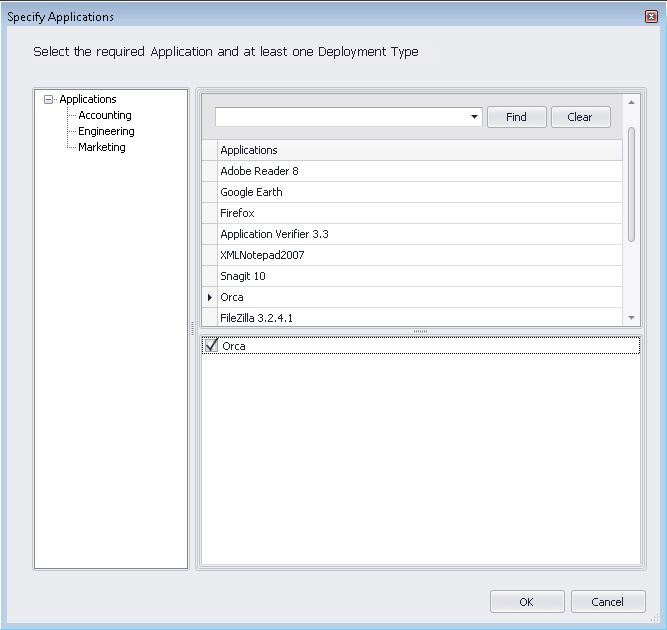Click inside the search text field
This screenshot has width=667, height=630.
pyautogui.click(x=340, y=117)
